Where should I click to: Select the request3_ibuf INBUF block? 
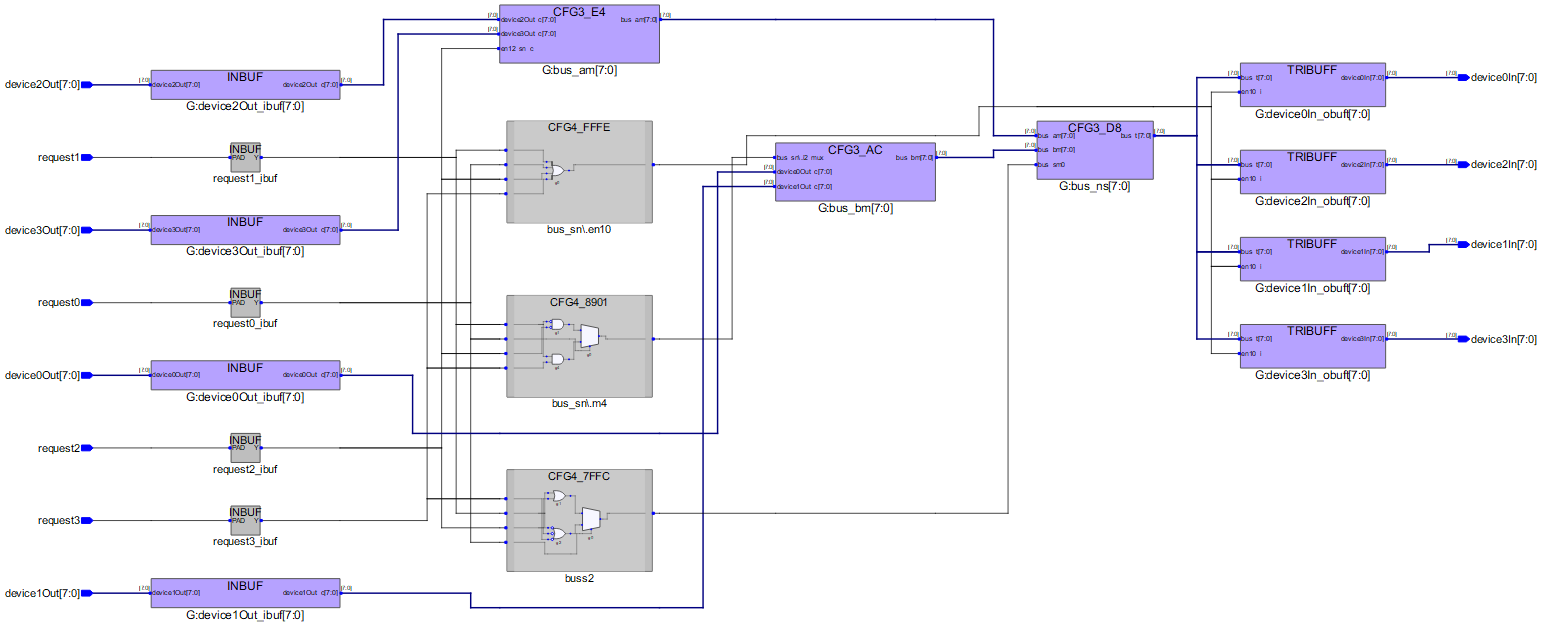[245, 520]
